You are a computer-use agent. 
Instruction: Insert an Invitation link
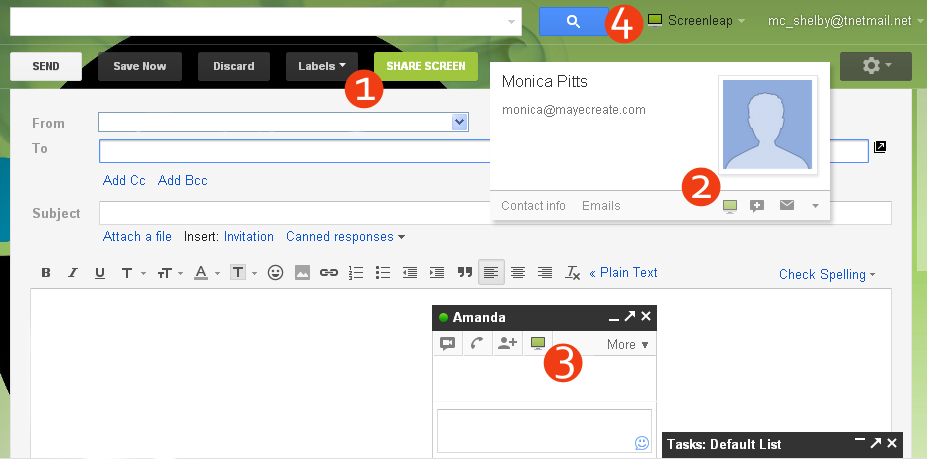(248, 237)
